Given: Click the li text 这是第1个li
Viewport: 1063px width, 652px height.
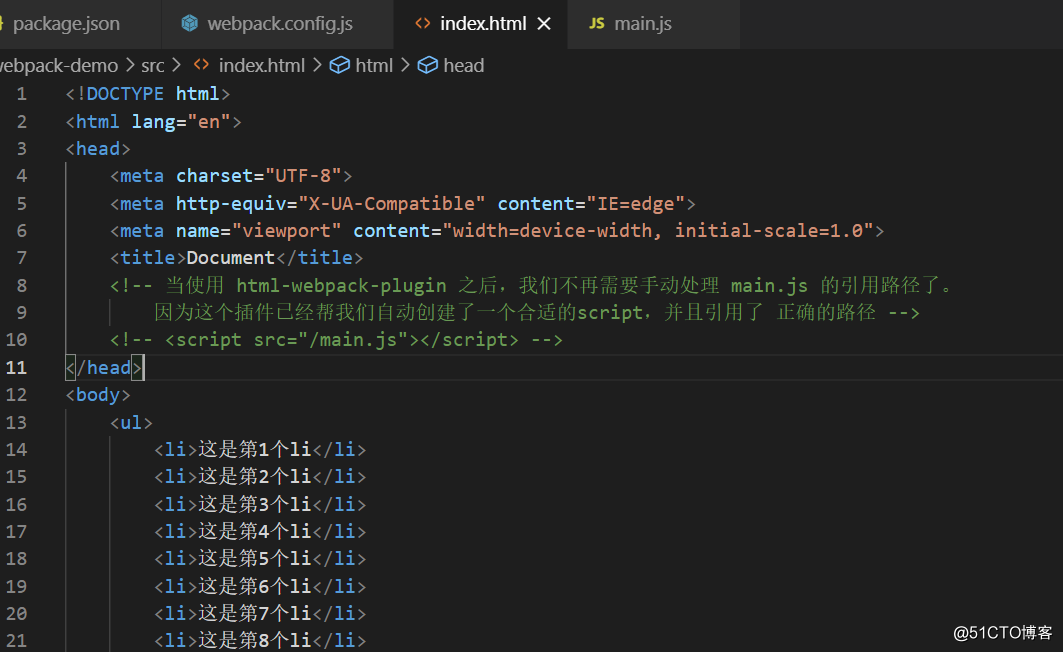Looking at the screenshot, I should tap(254, 449).
